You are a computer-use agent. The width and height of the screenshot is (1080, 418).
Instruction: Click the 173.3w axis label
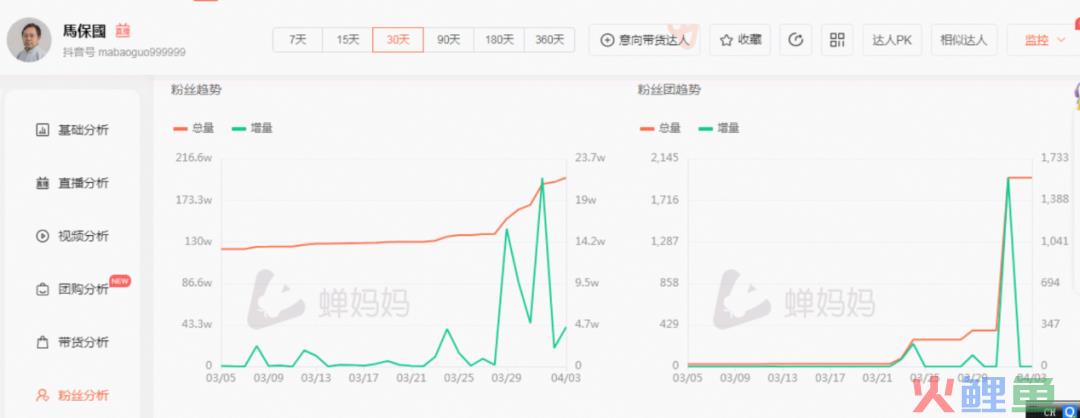(x=194, y=200)
